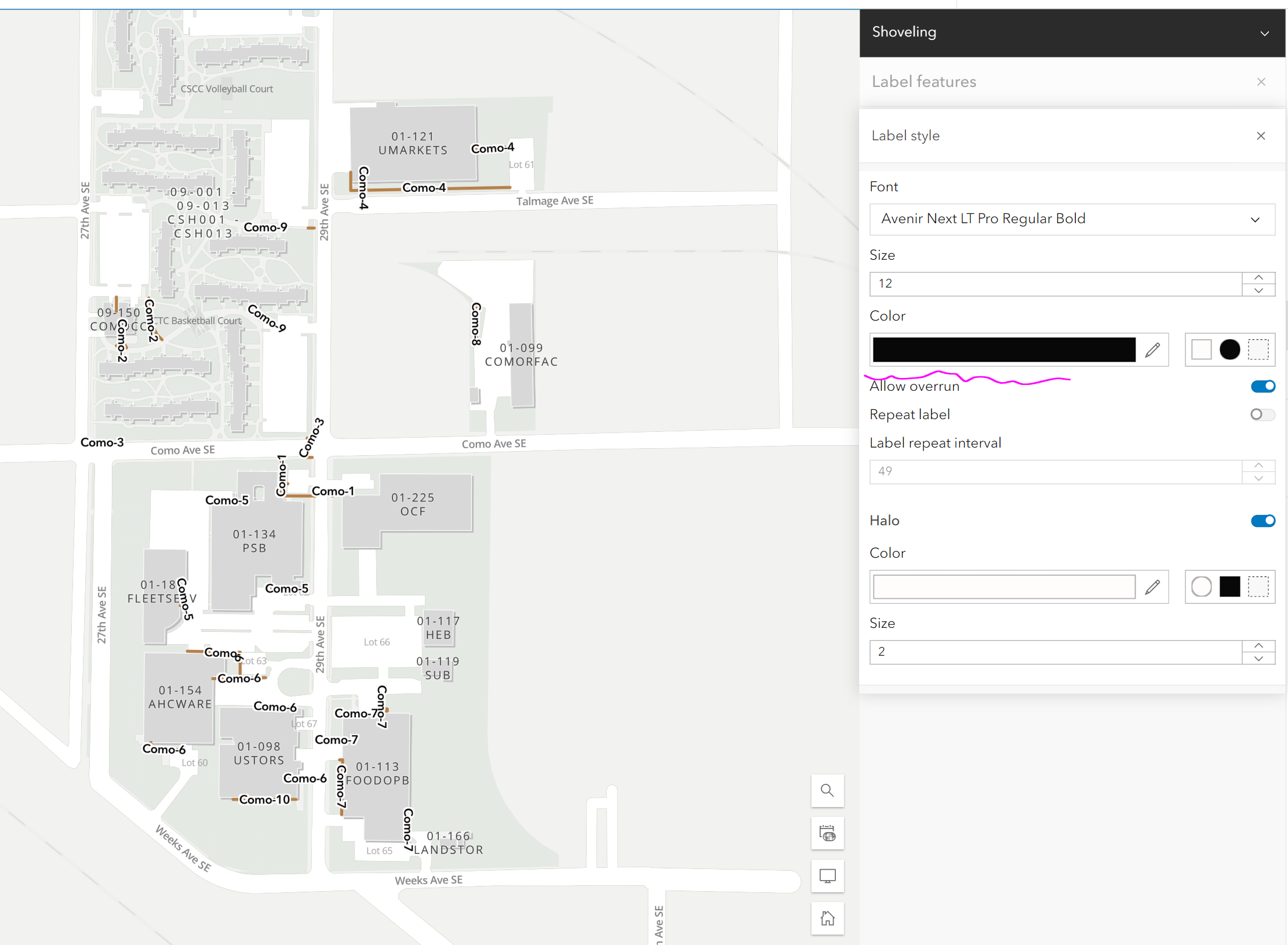Decrease halo Size using the down stepper
This screenshot has width=1288, height=945.
(x=1258, y=659)
